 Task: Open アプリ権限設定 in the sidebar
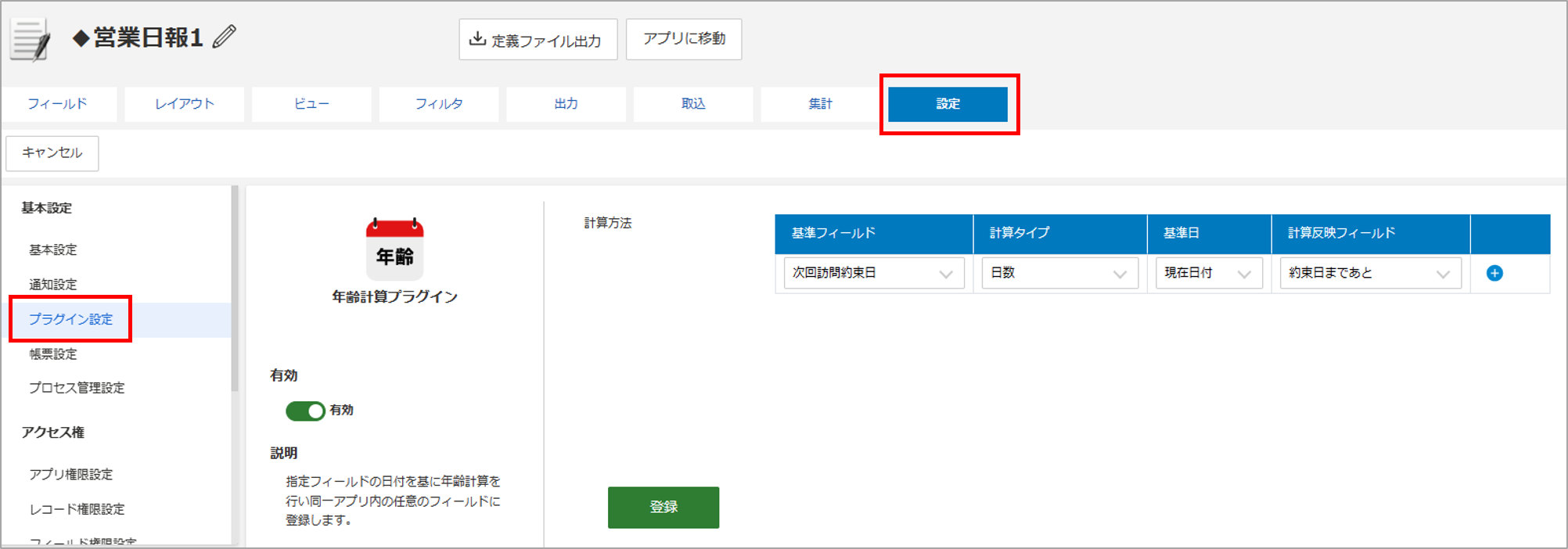pyautogui.click(x=71, y=475)
